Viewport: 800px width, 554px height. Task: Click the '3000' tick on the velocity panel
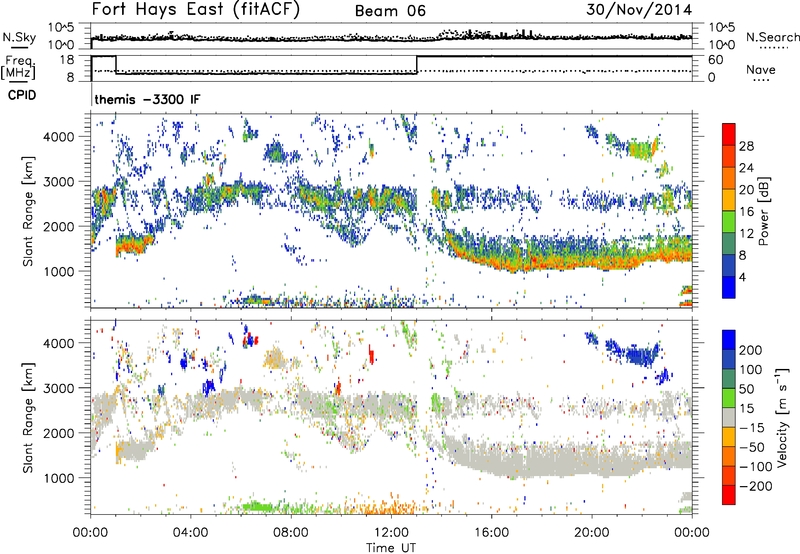coord(58,388)
